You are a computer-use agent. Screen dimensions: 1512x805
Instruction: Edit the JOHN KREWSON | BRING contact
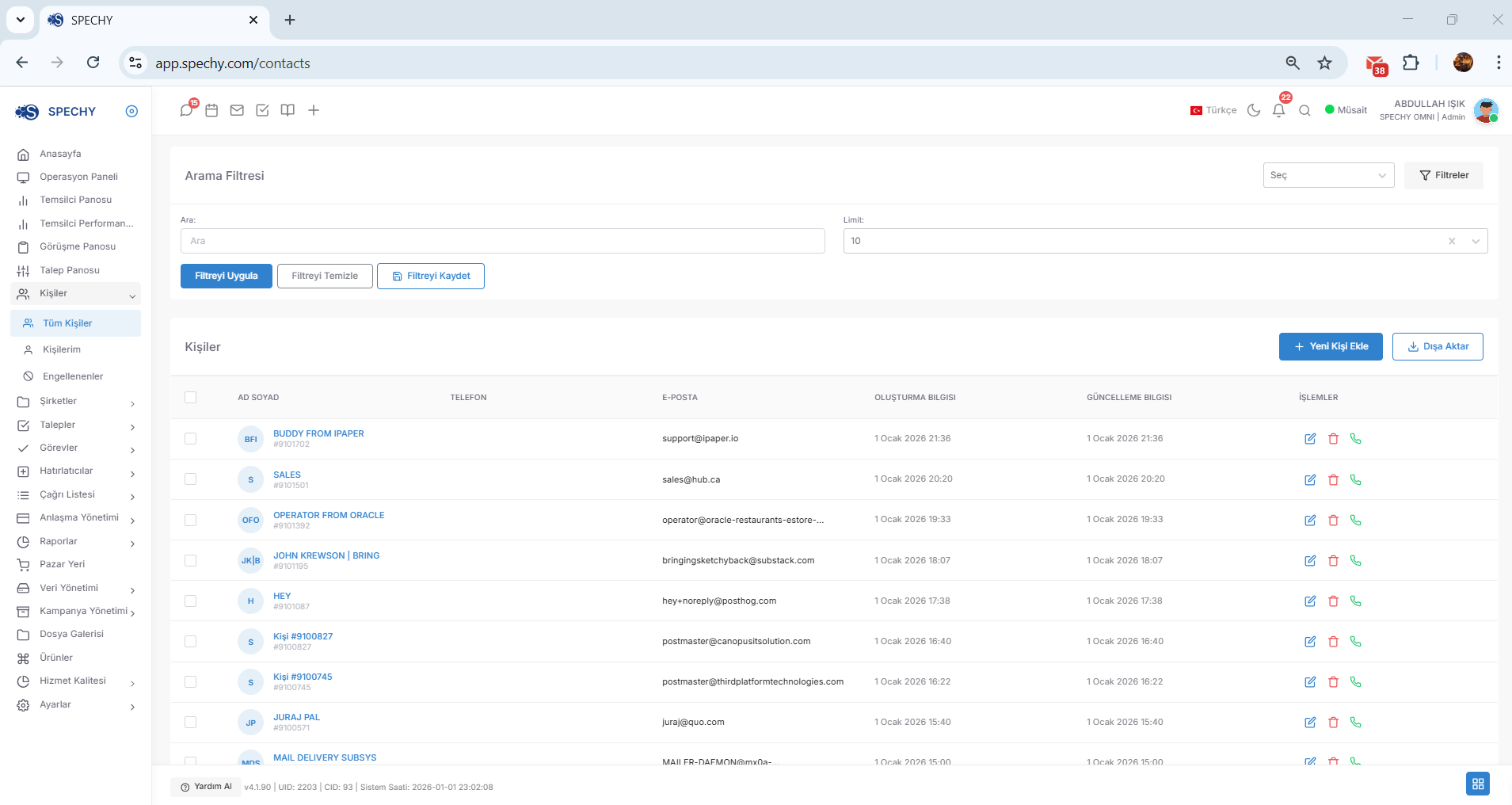click(1310, 560)
